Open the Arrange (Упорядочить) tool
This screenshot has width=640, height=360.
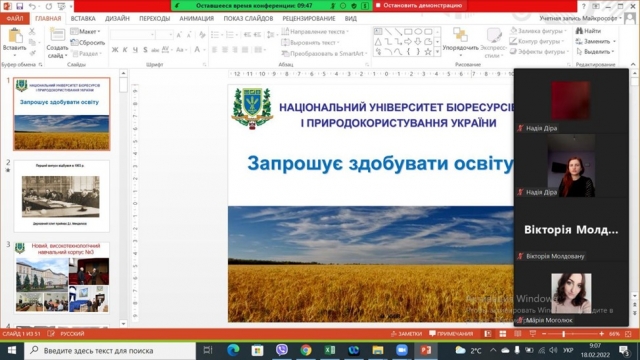point(460,42)
